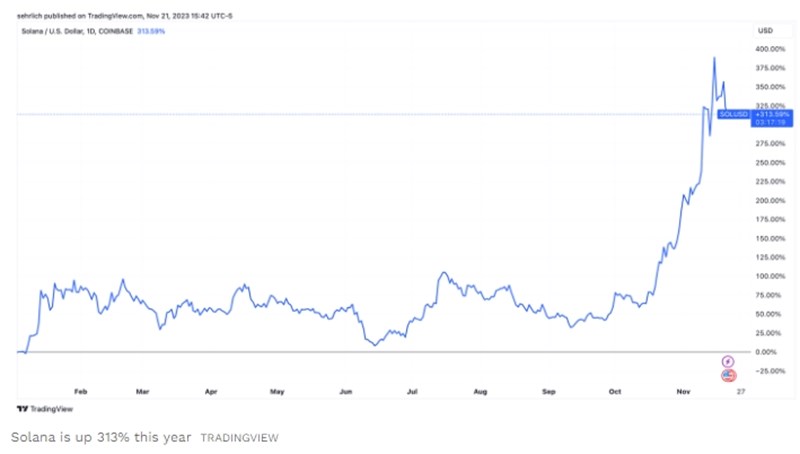The image size is (800, 454).
Task: Click the +313.59% current value badge
Action: coord(766,114)
